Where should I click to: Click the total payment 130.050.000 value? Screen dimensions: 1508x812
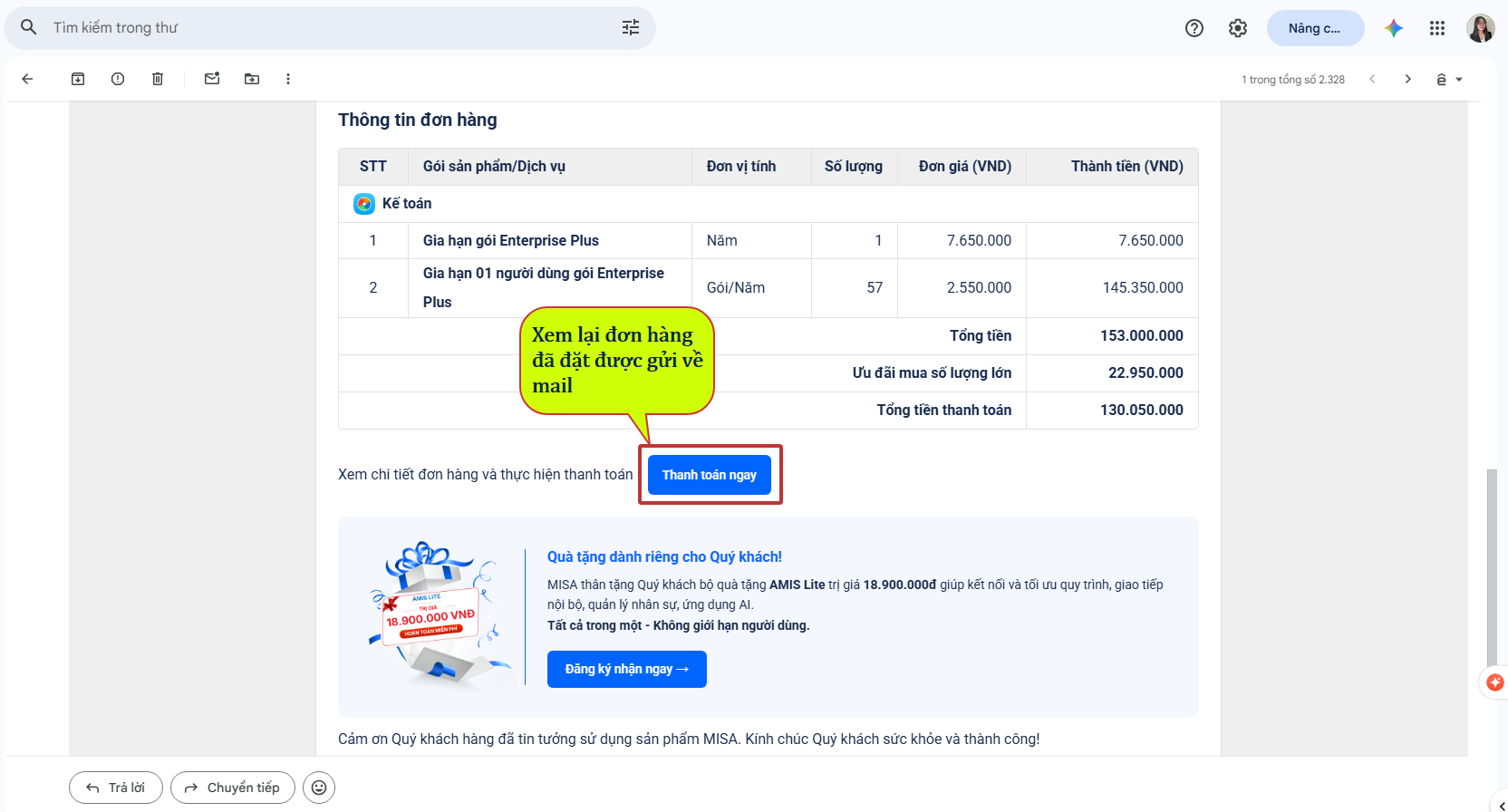pyautogui.click(x=1142, y=410)
